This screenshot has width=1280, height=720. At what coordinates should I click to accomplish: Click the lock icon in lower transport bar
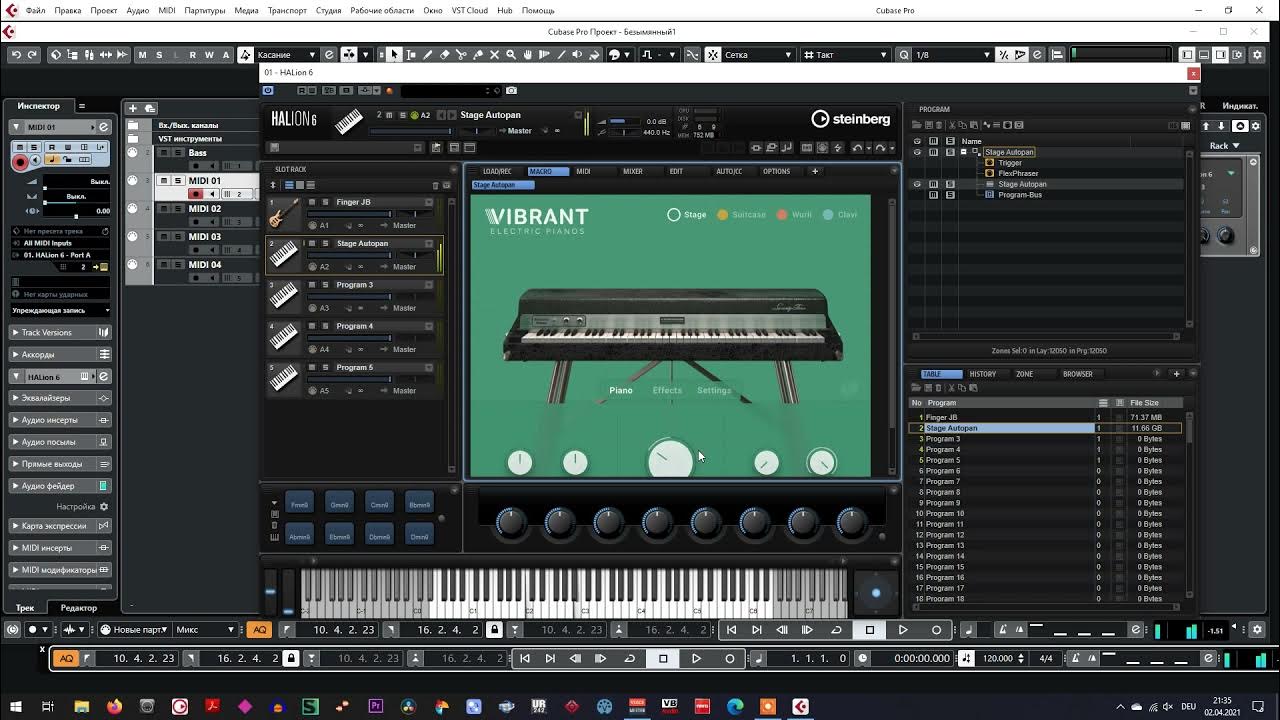coord(291,658)
